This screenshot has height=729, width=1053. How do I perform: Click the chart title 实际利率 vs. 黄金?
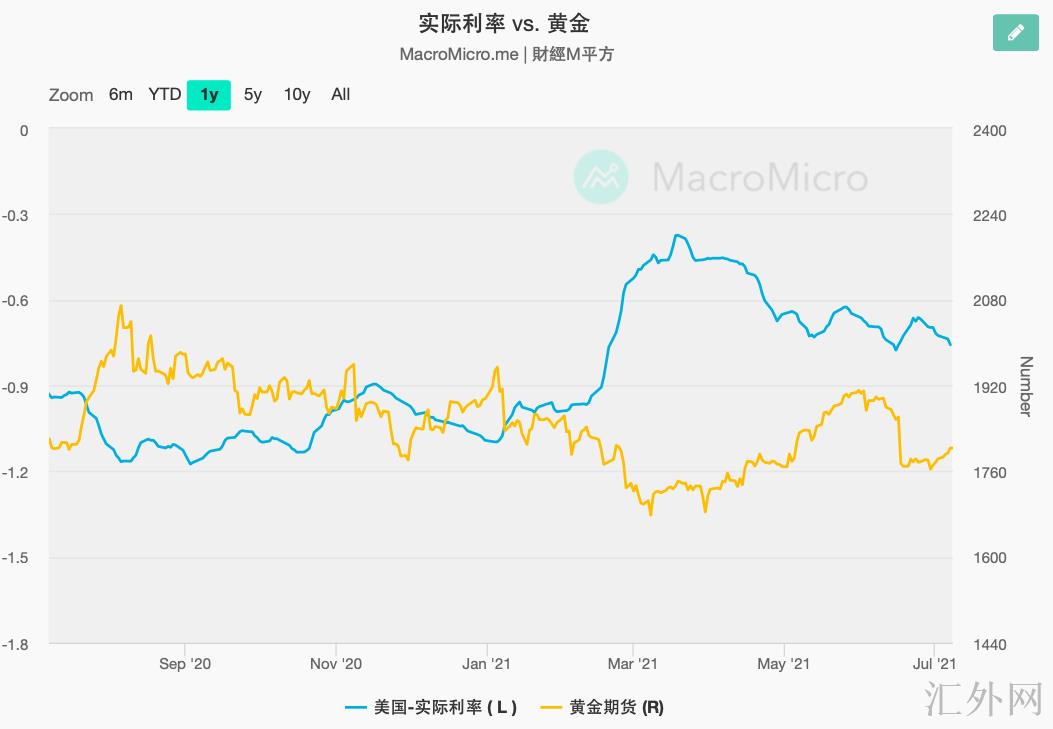(510, 22)
